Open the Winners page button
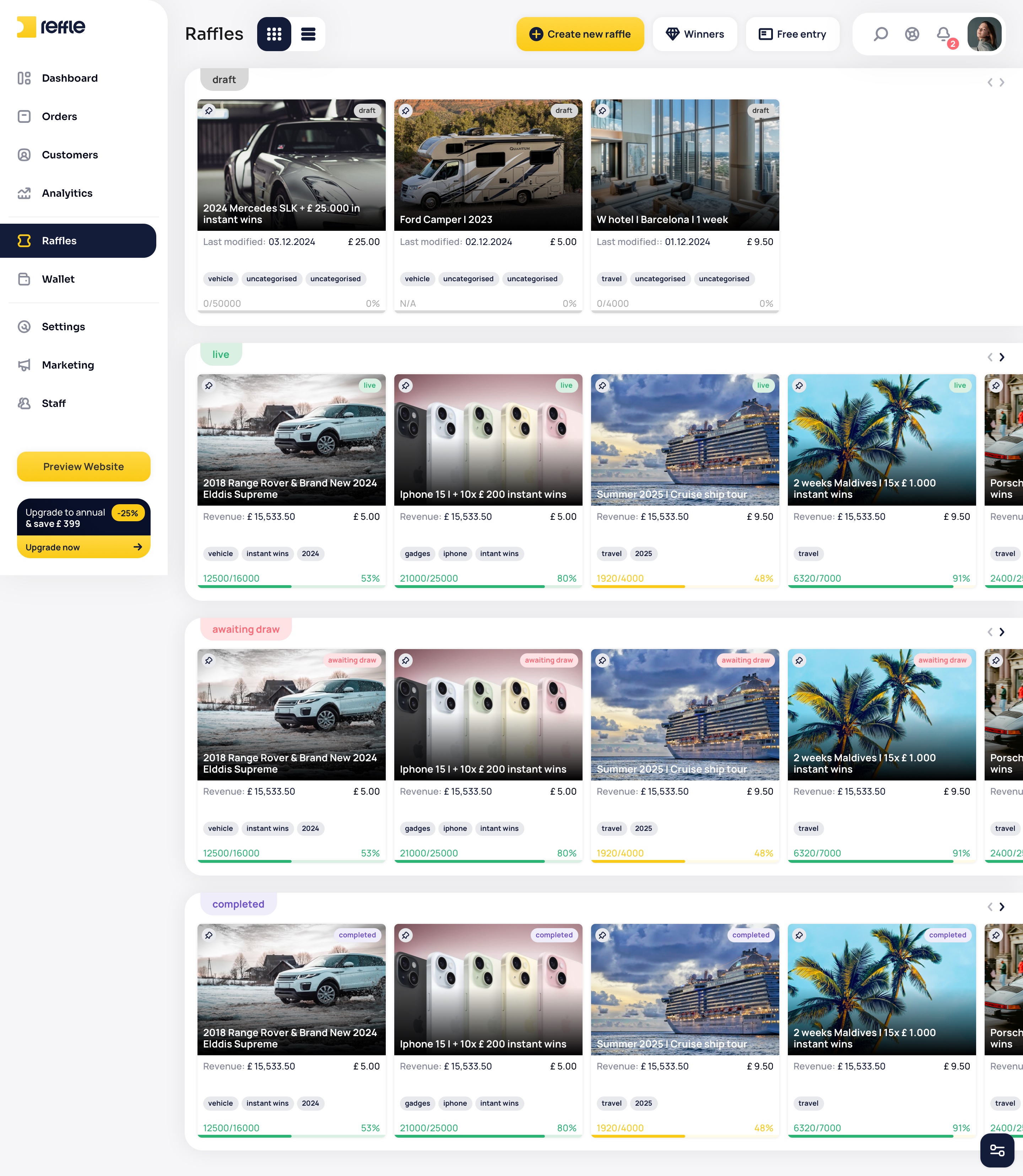This screenshot has width=1023, height=1176. tap(695, 34)
